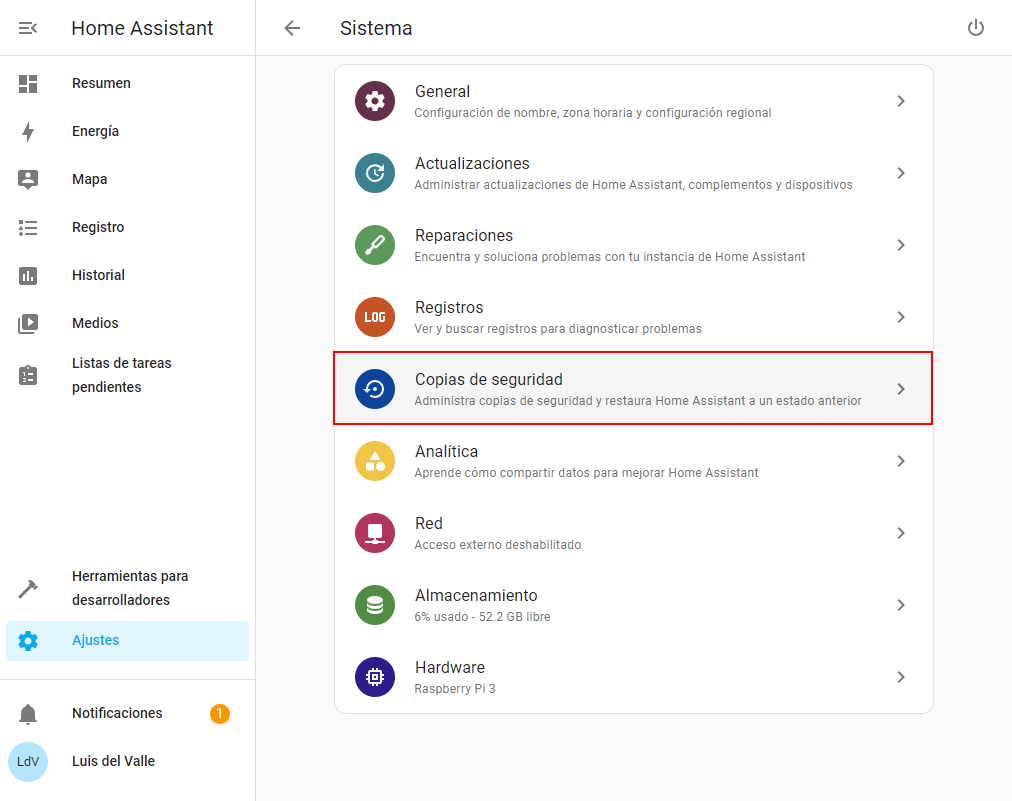Open the Luis del Valle profile
Image resolution: width=1012 pixels, height=801 pixels.
(127, 762)
